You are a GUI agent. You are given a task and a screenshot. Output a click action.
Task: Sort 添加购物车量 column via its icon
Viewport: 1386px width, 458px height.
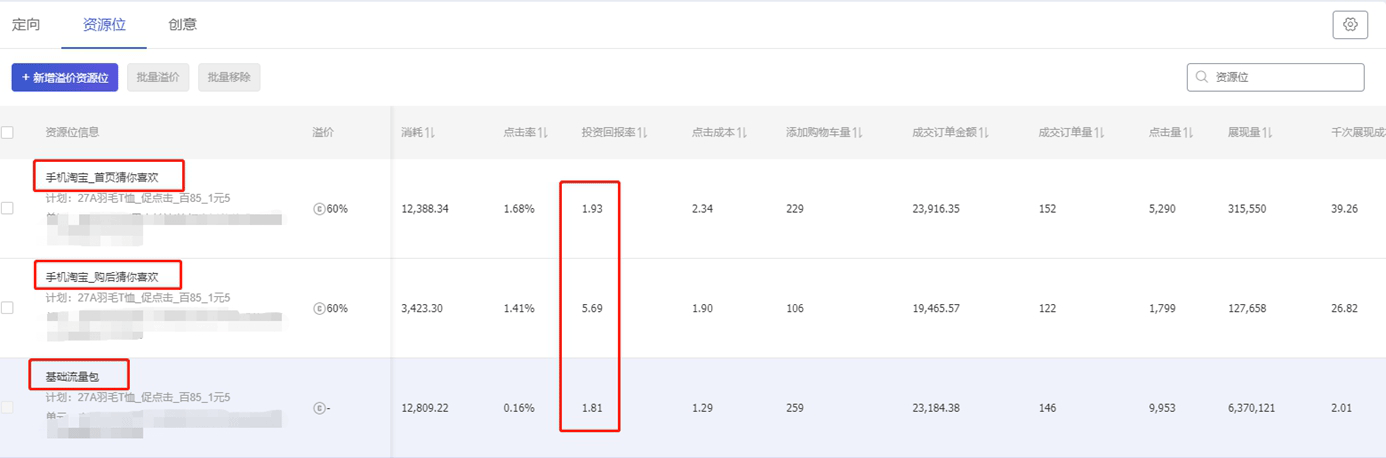(857, 133)
